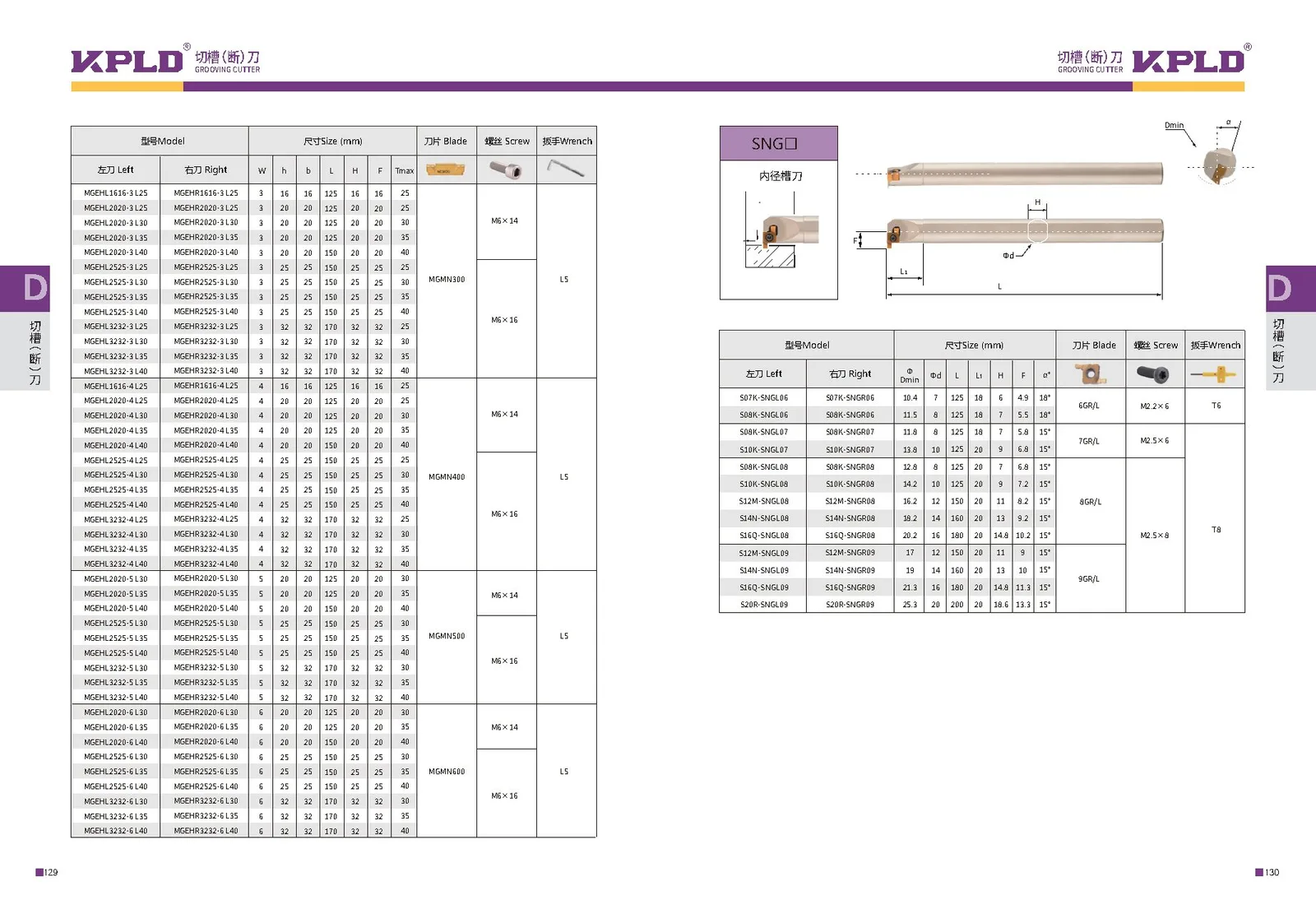Click the hex screw image in left table header
This screenshot has width=1316, height=900.
pyautogui.click(x=506, y=169)
